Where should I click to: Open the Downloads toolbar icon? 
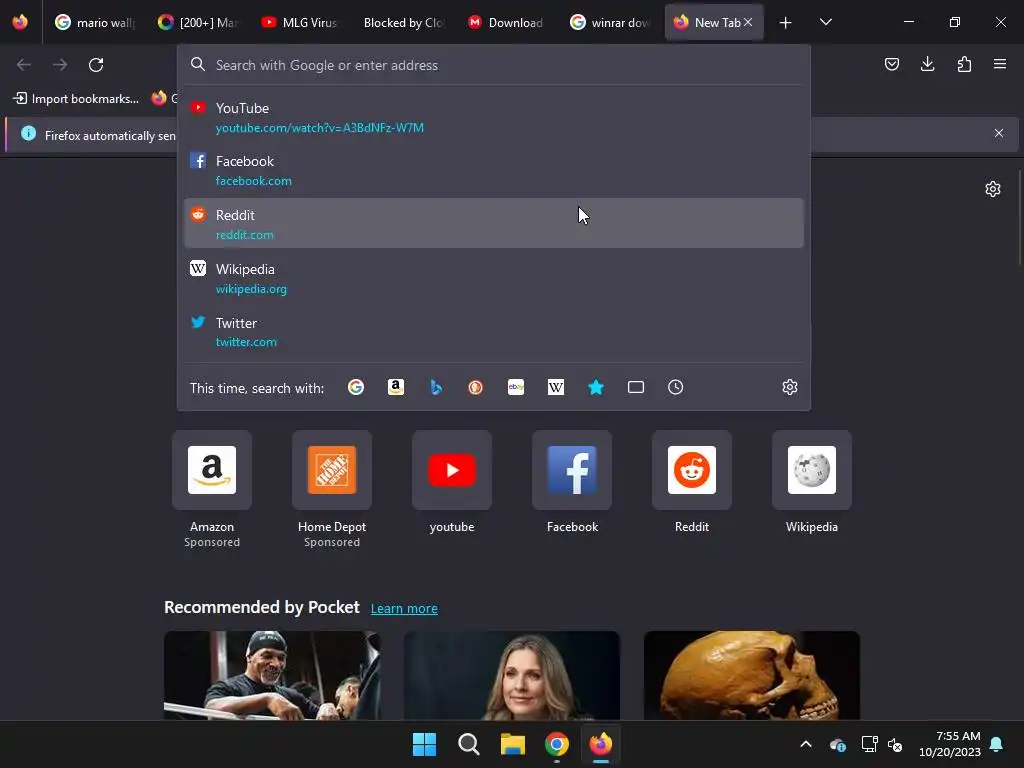[927, 64]
